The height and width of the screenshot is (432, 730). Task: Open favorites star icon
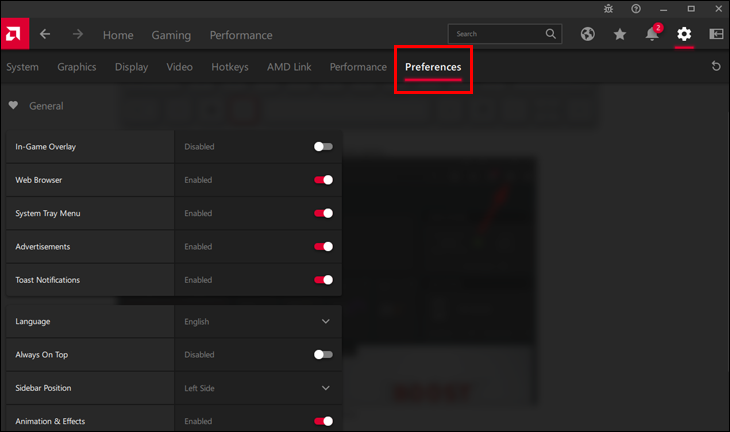point(620,34)
